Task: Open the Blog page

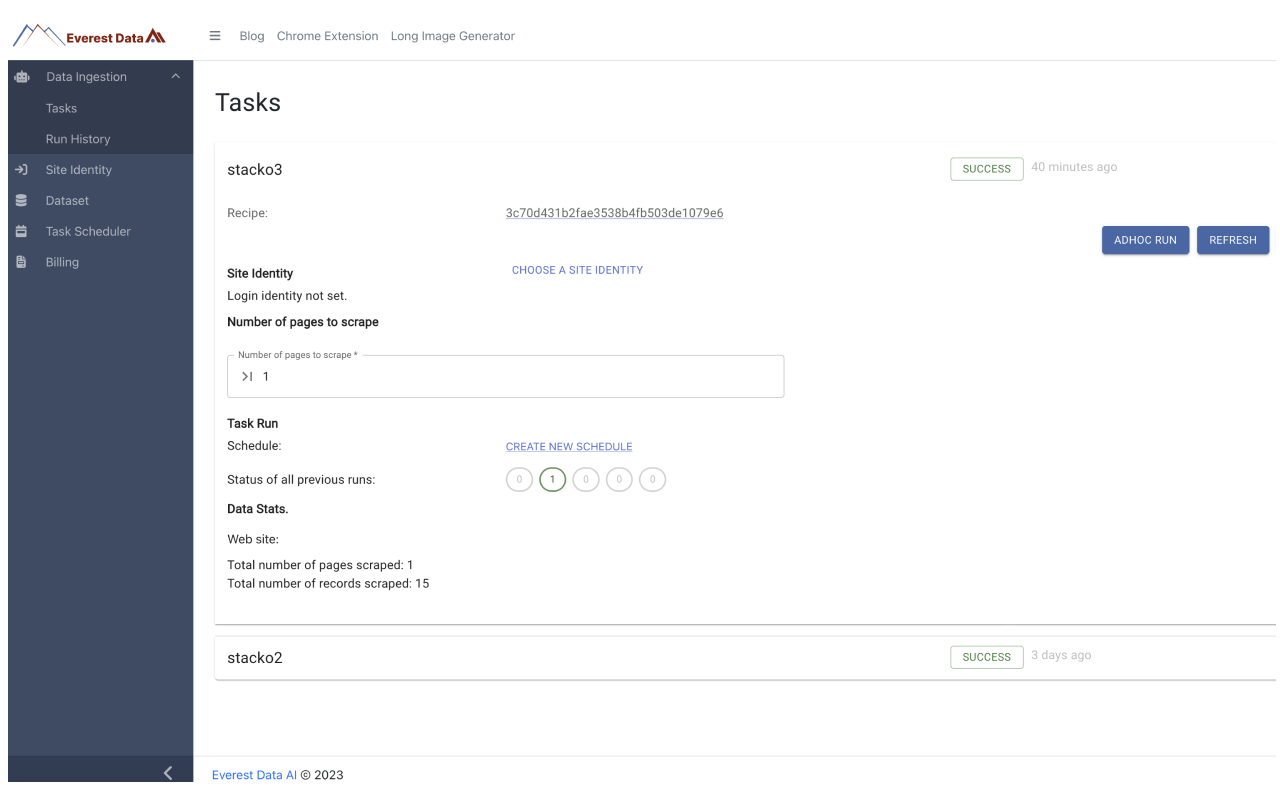Action: 251,36
